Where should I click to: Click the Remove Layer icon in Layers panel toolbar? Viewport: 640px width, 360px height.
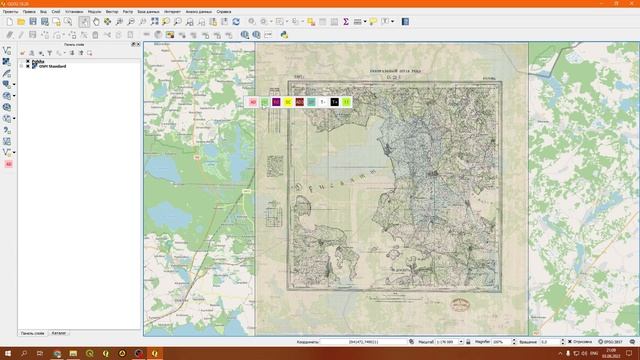[89, 53]
